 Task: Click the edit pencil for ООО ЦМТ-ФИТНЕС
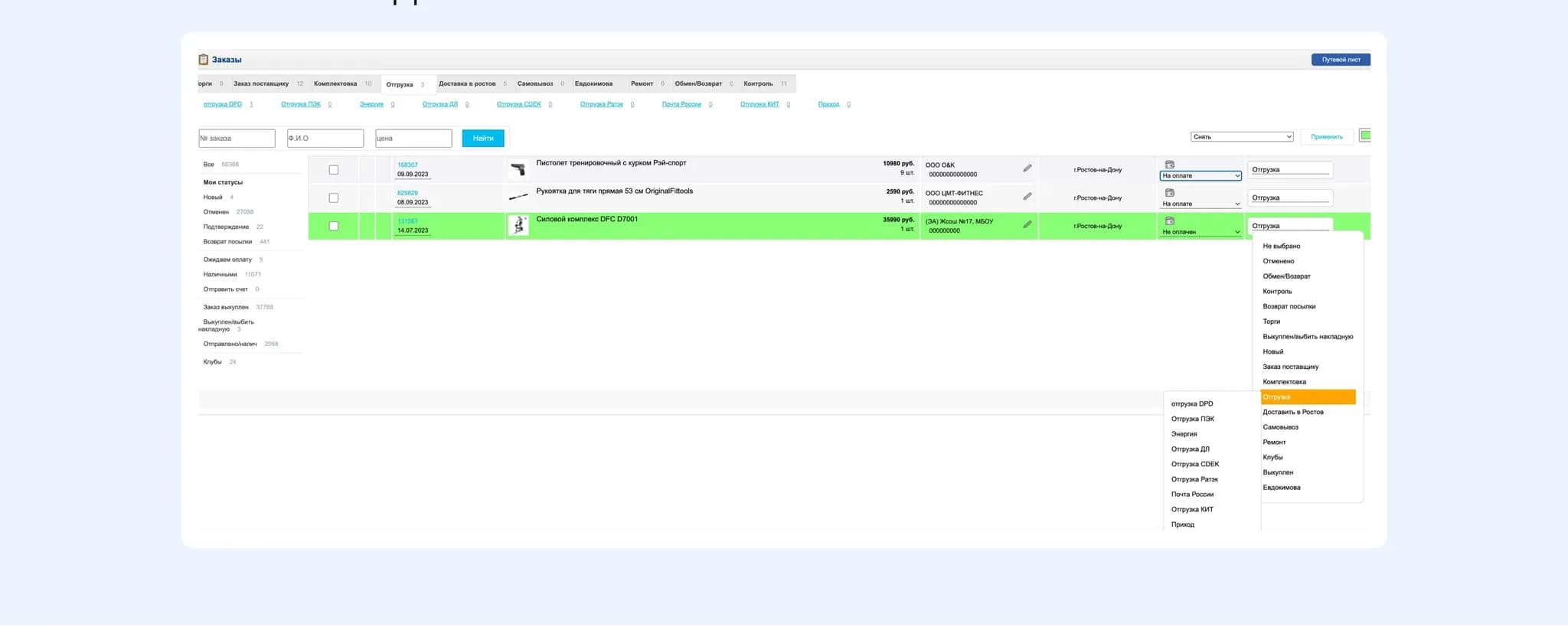pos(1027,197)
